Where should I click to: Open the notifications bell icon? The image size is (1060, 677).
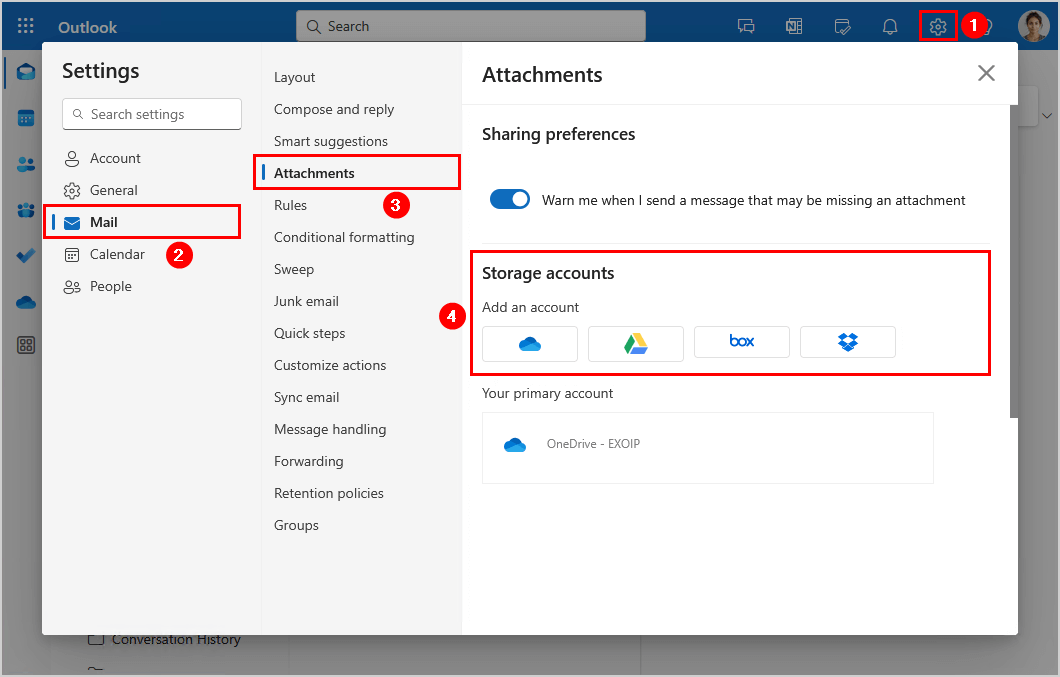click(x=890, y=26)
